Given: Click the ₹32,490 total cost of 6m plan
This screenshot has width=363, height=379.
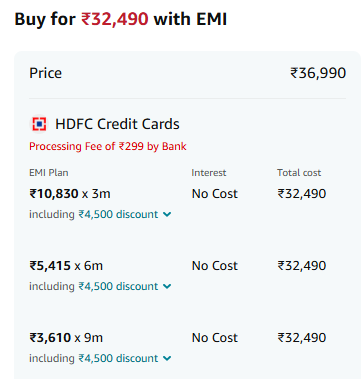Looking at the screenshot, I should 302,266.
